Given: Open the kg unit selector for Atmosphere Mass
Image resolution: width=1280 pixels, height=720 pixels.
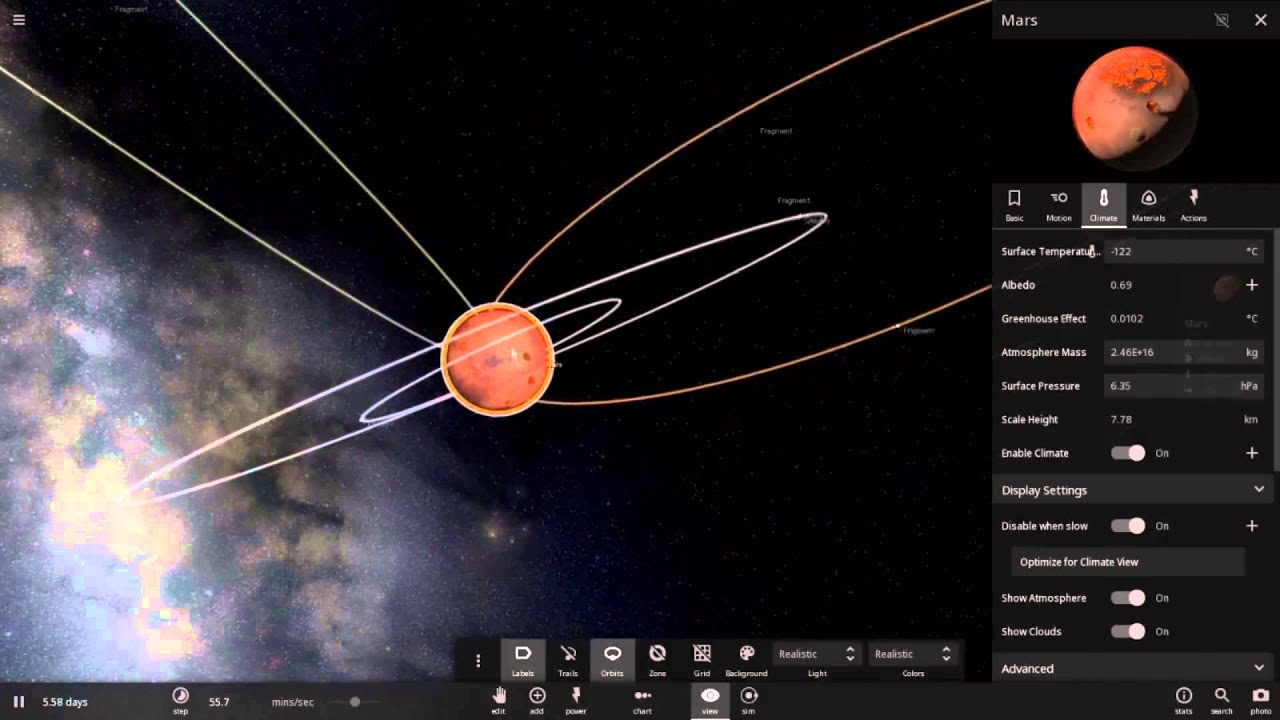Looking at the screenshot, I should [1251, 352].
